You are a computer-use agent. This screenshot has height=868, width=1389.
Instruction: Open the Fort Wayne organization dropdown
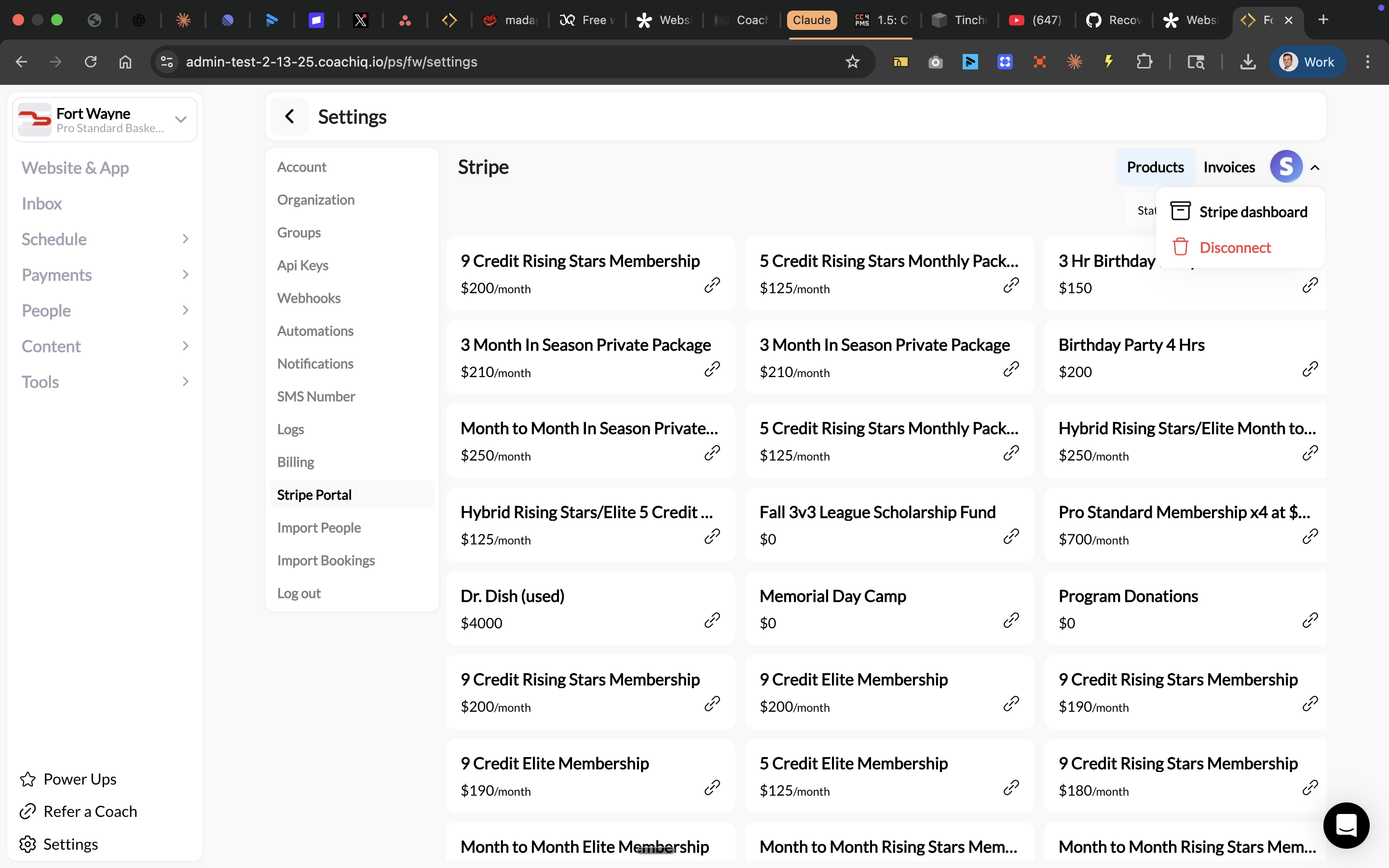pyautogui.click(x=179, y=120)
